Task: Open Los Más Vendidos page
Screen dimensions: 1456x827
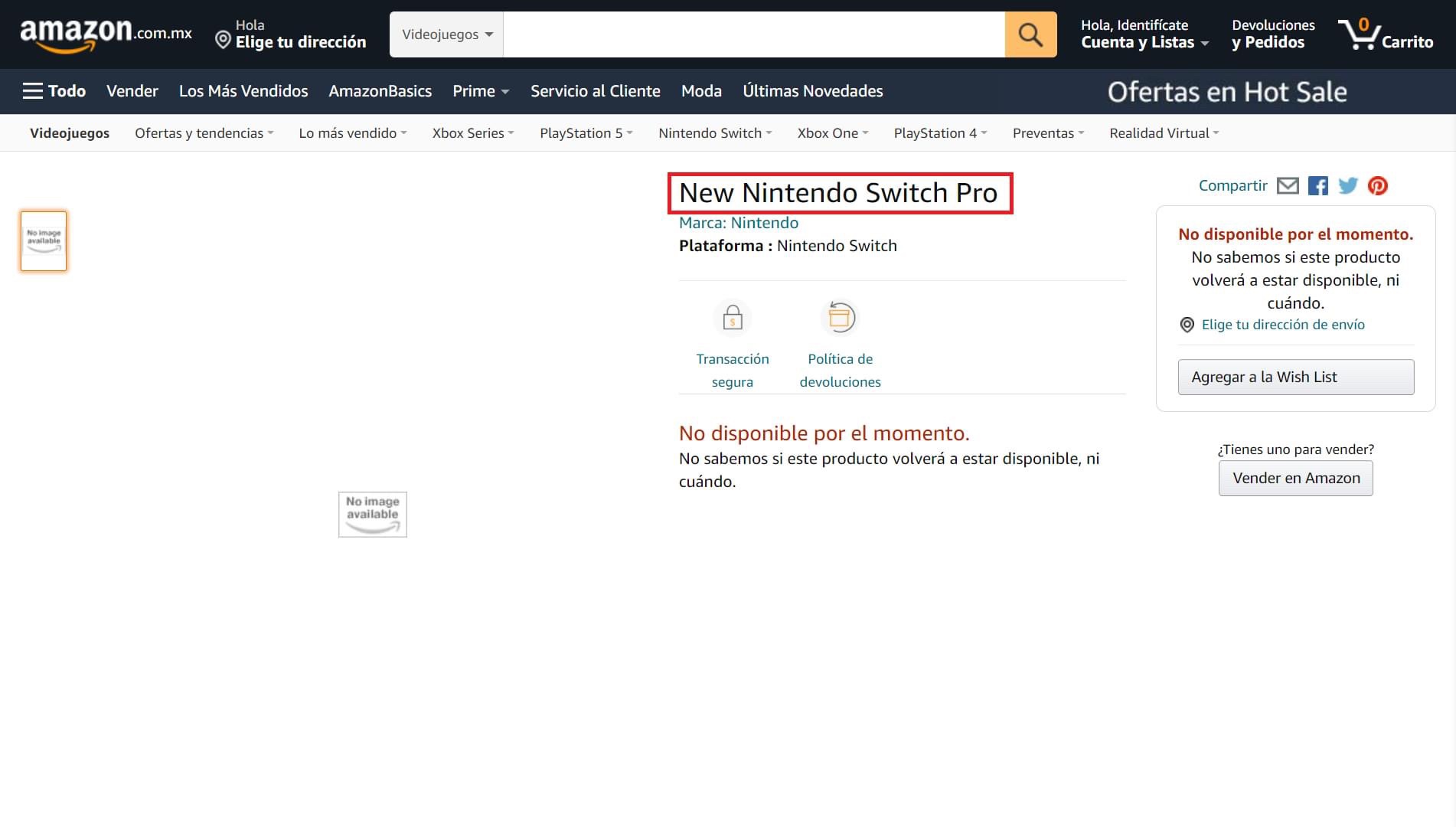Action: tap(243, 91)
